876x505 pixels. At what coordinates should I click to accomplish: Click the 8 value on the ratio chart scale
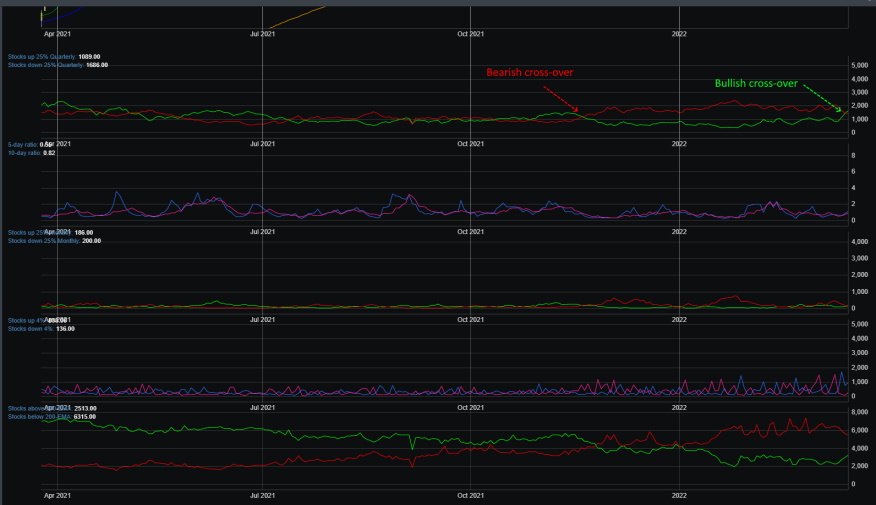click(853, 156)
